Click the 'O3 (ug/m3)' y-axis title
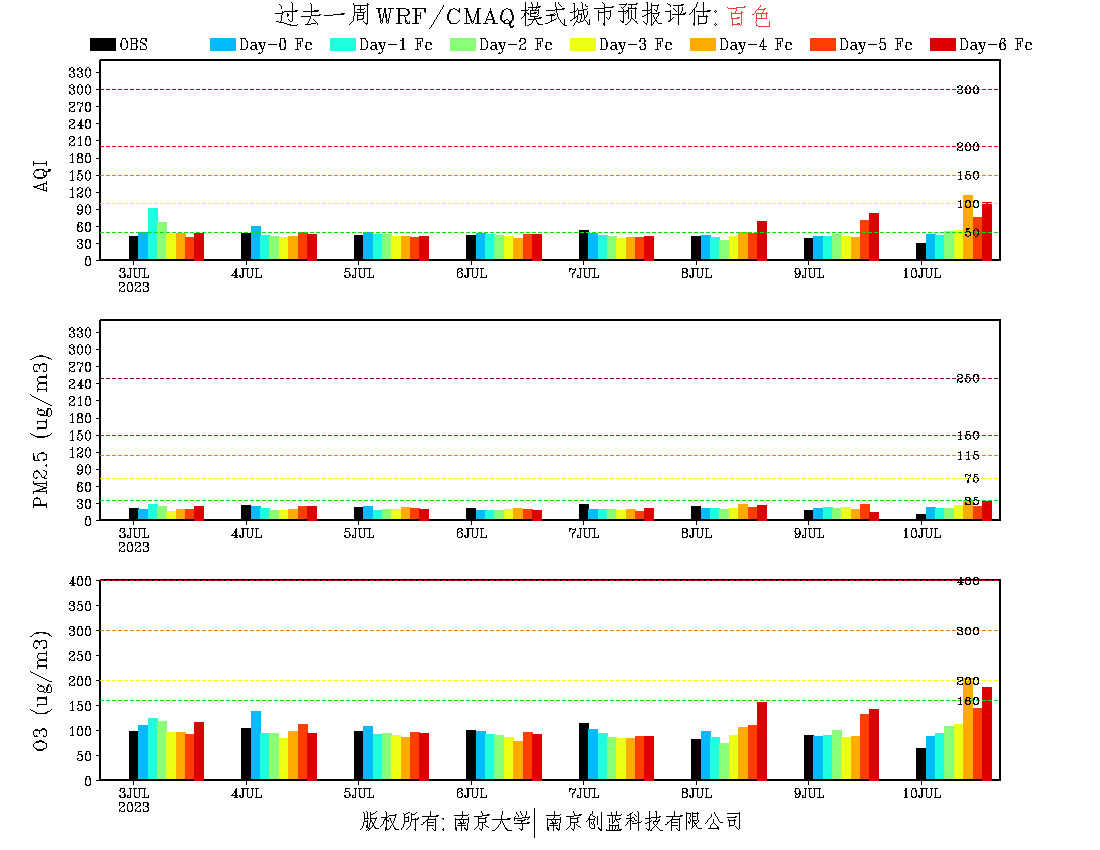 (x=41, y=691)
